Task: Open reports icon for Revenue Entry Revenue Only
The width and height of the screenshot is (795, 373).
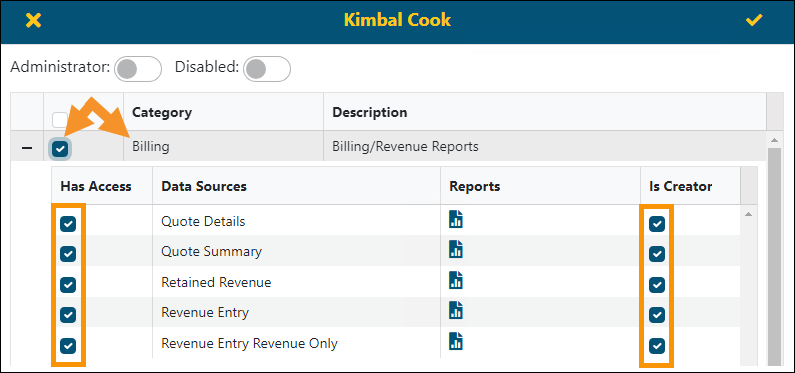Action: tap(456, 341)
